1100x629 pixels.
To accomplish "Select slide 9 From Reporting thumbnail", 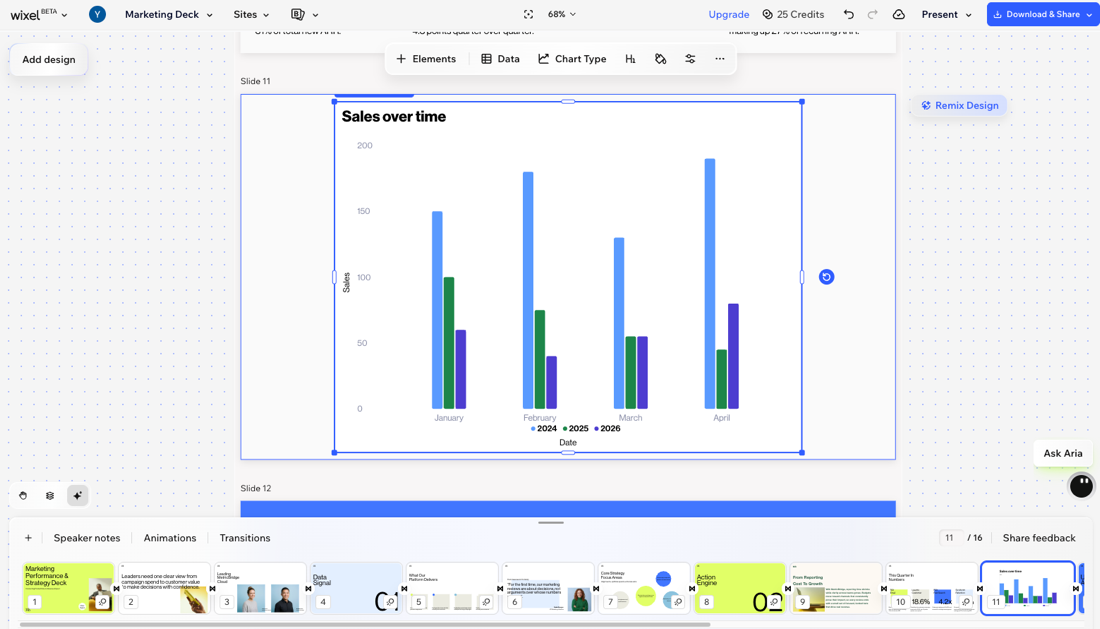I will coord(836,588).
